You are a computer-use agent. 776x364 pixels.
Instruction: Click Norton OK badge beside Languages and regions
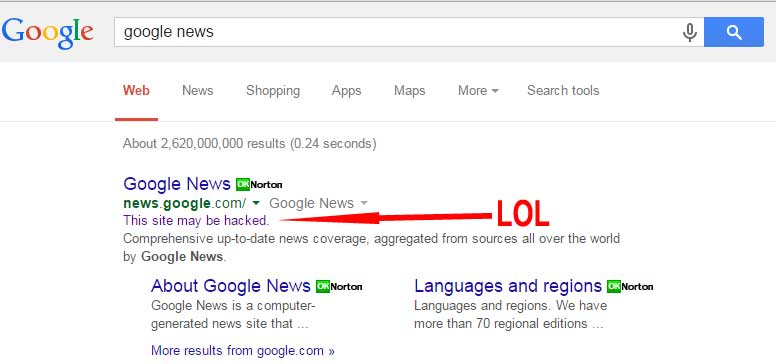point(630,287)
